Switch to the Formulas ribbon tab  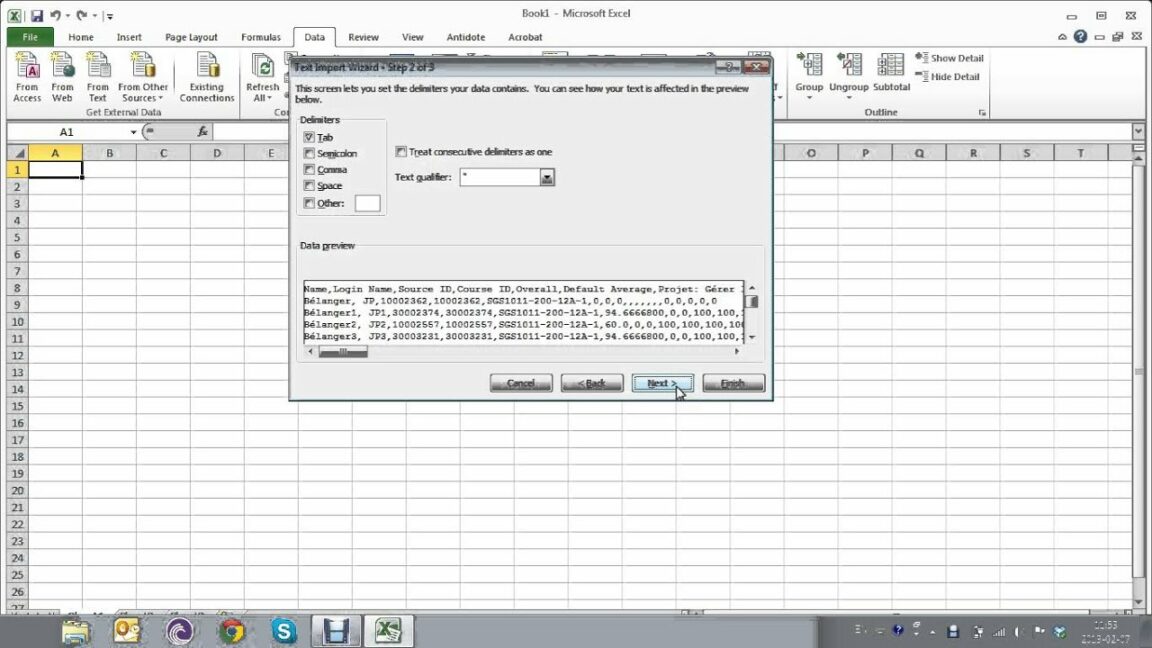(x=261, y=36)
